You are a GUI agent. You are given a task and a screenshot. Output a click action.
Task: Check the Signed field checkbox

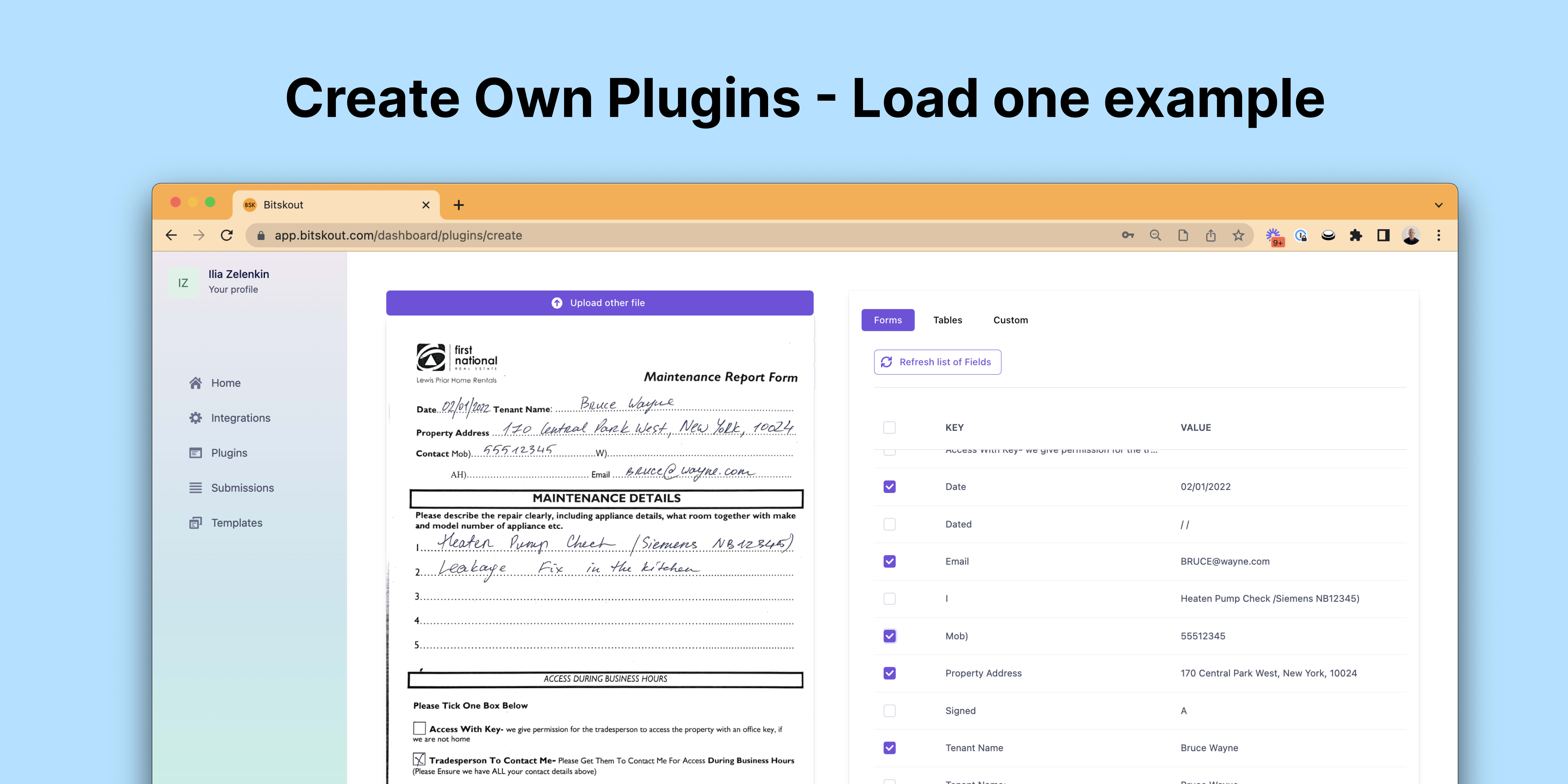pyautogui.click(x=889, y=711)
